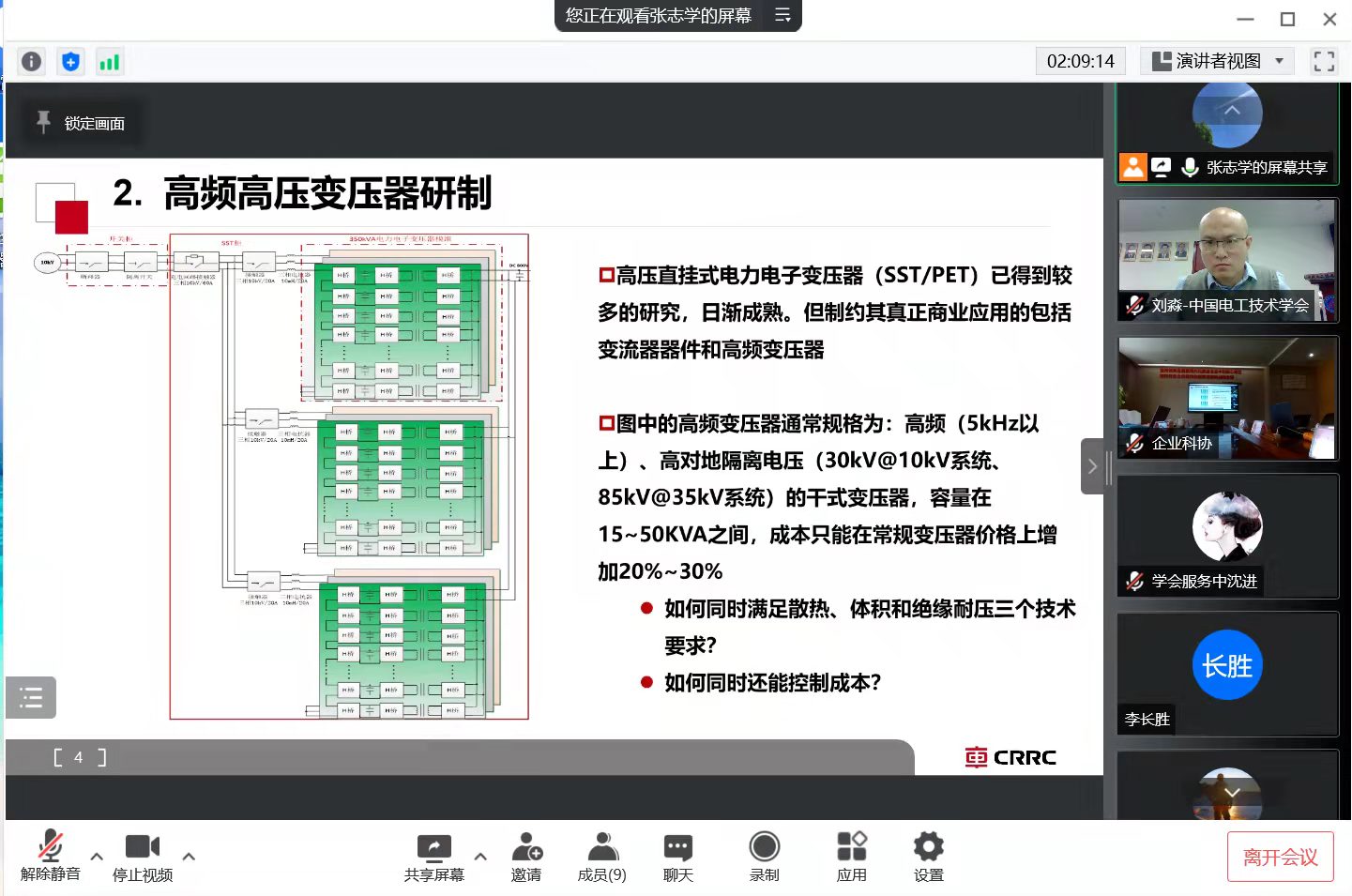Expand video options arrow beside 停止视频
This screenshot has height=896, width=1352.
[189, 856]
